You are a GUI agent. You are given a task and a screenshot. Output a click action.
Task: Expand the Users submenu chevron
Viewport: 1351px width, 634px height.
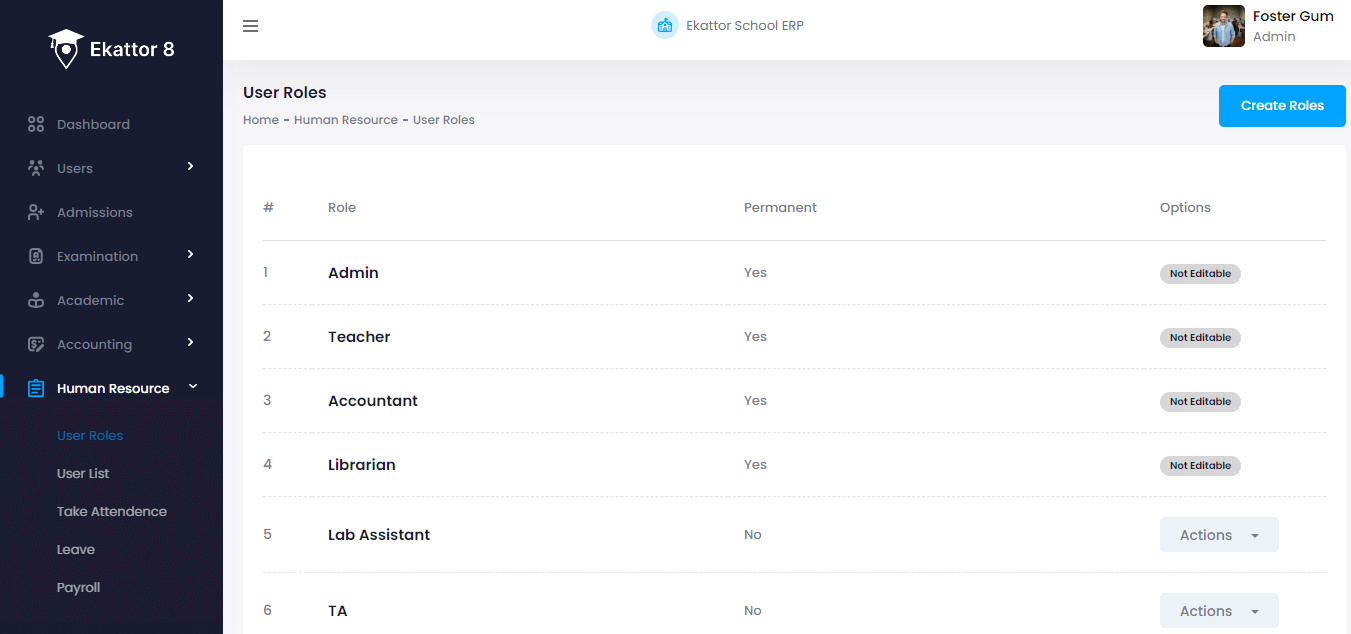pos(190,167)
